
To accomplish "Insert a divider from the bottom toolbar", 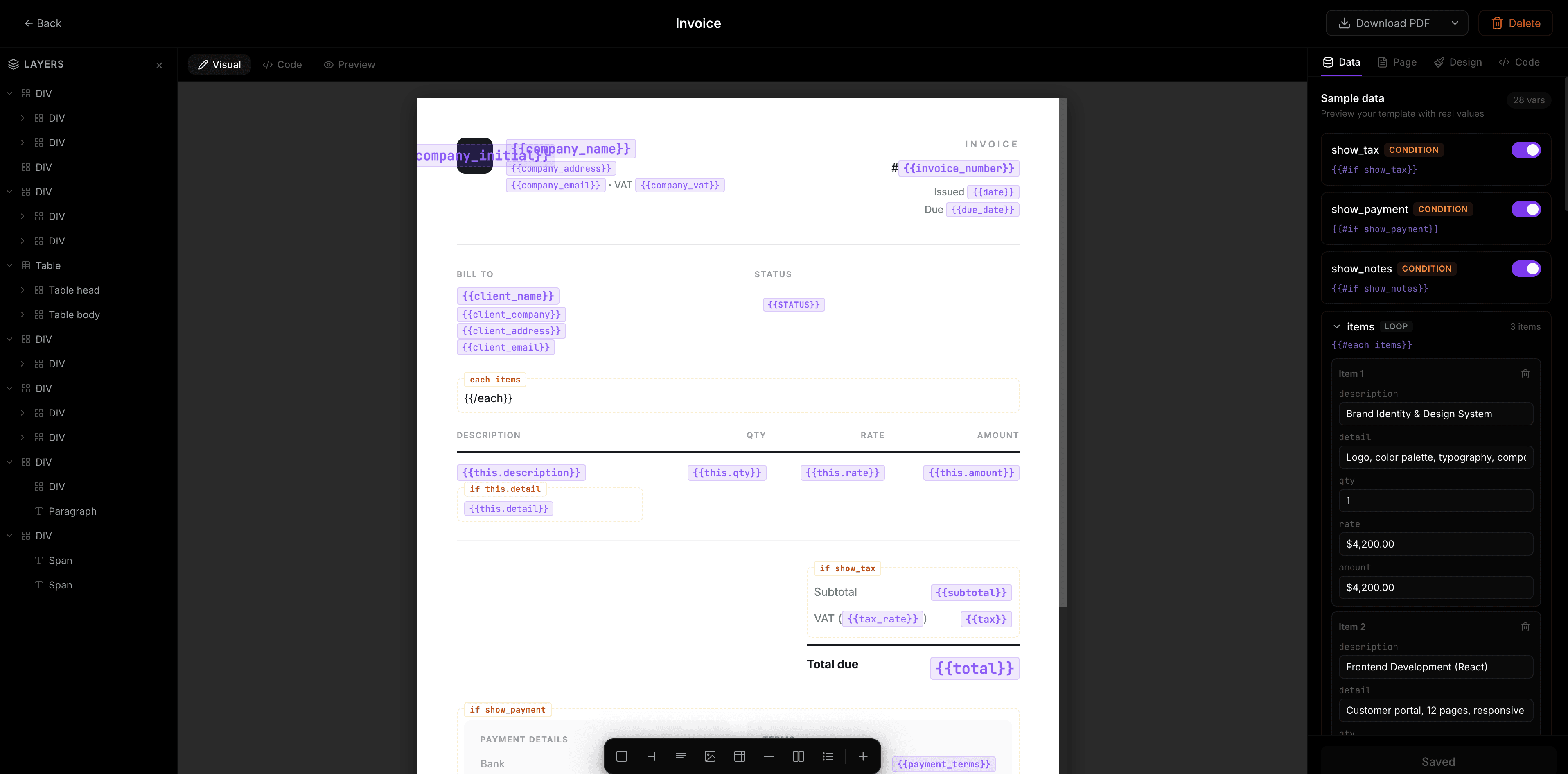I will pos(769,756).
